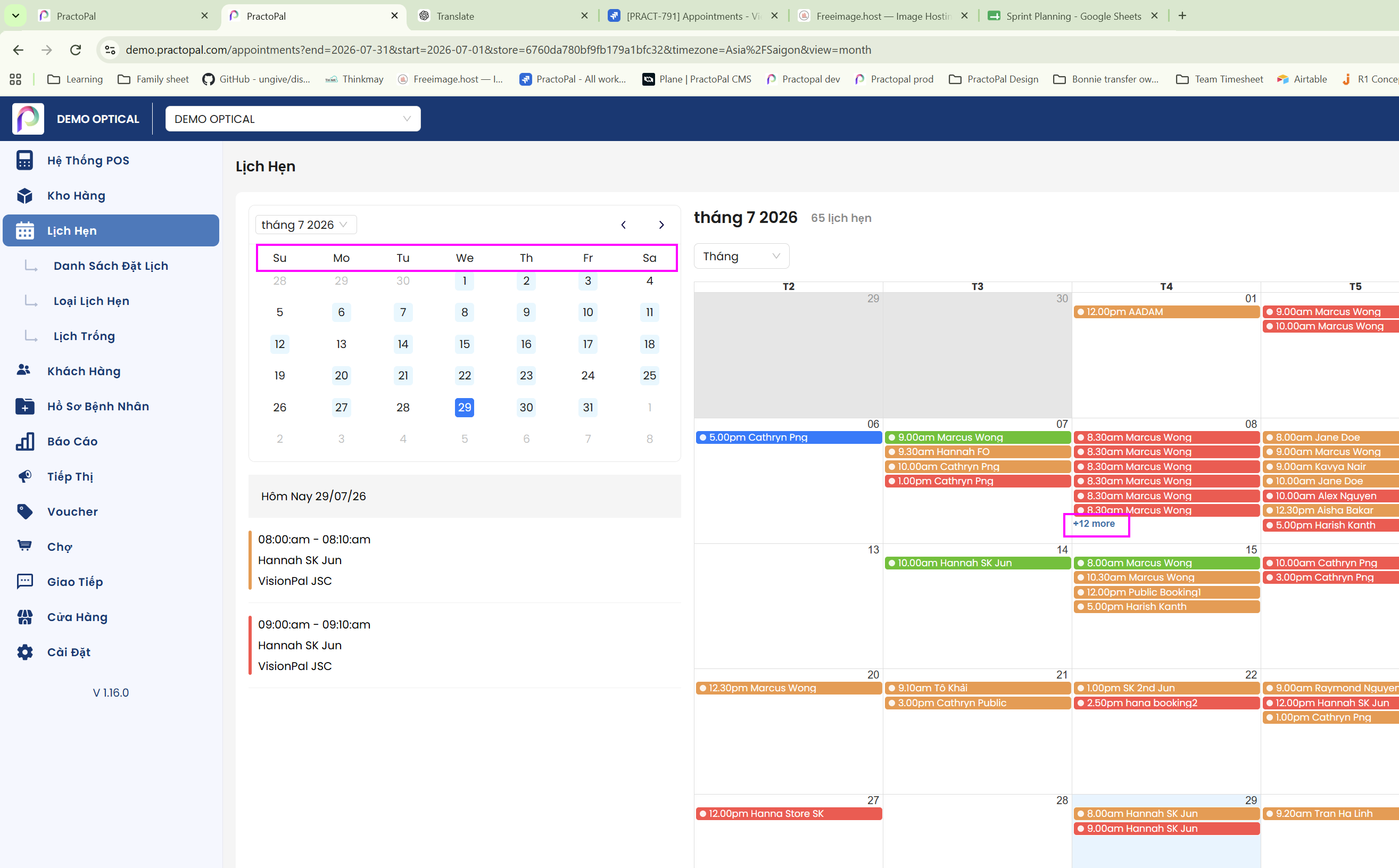Image resolution: width=1399 pixels, height=868 pixels.
Task: Open 9.10am Tô Khải appointment
Action: point(977,688)
